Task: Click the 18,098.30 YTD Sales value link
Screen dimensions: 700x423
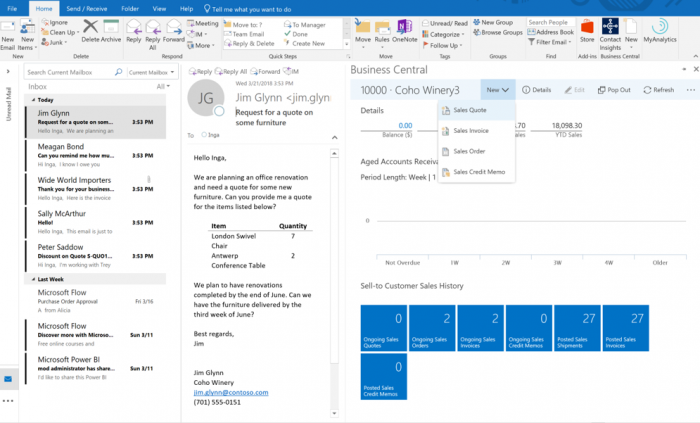Action: 567,125
